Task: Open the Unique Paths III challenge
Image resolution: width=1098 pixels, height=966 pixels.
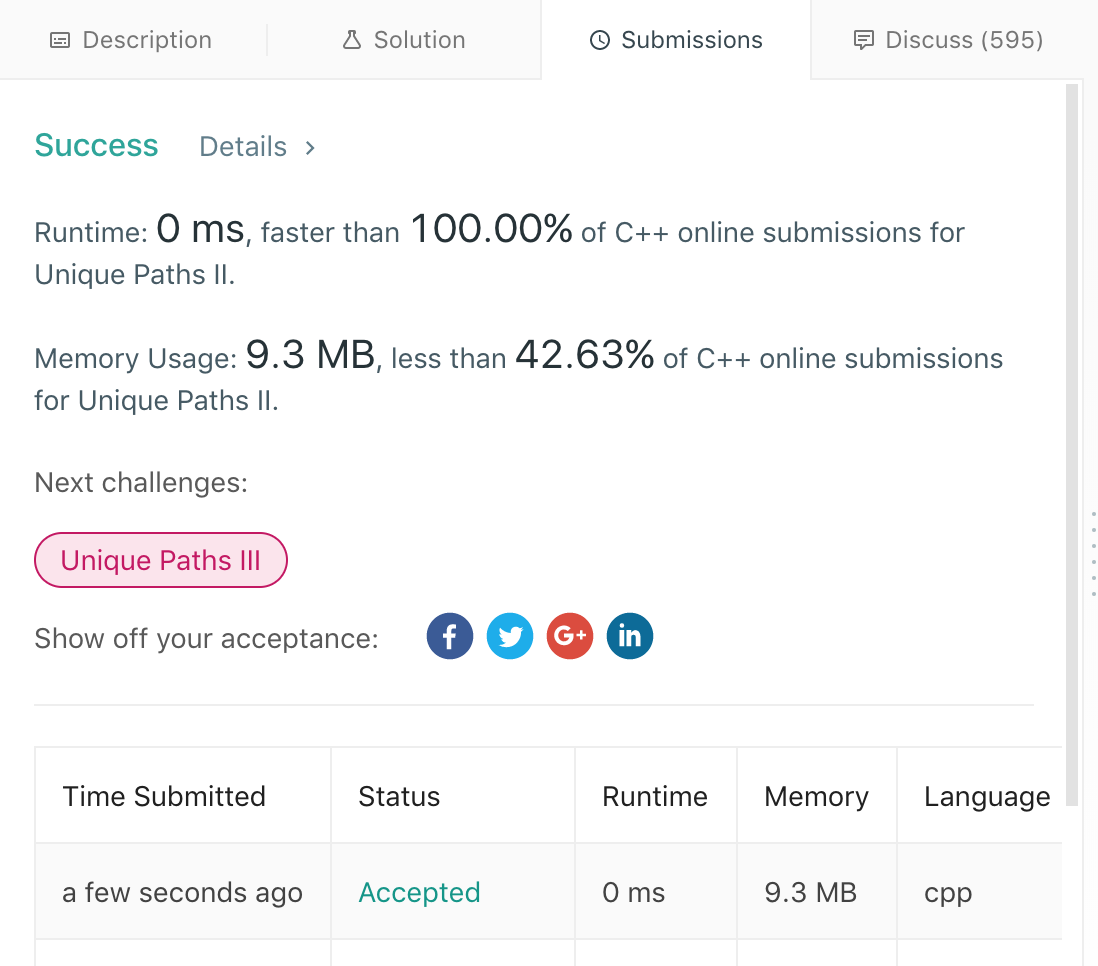Action: (161, 560)
